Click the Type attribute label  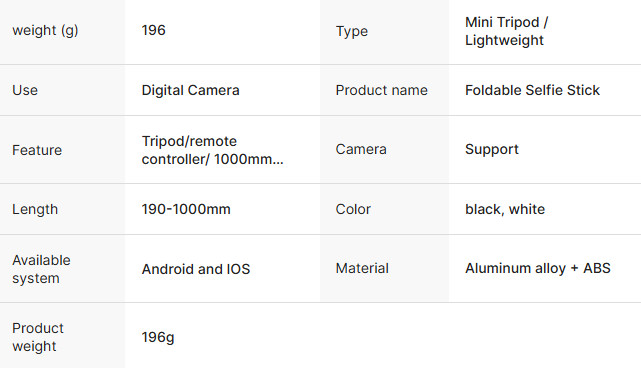point(352,31)
